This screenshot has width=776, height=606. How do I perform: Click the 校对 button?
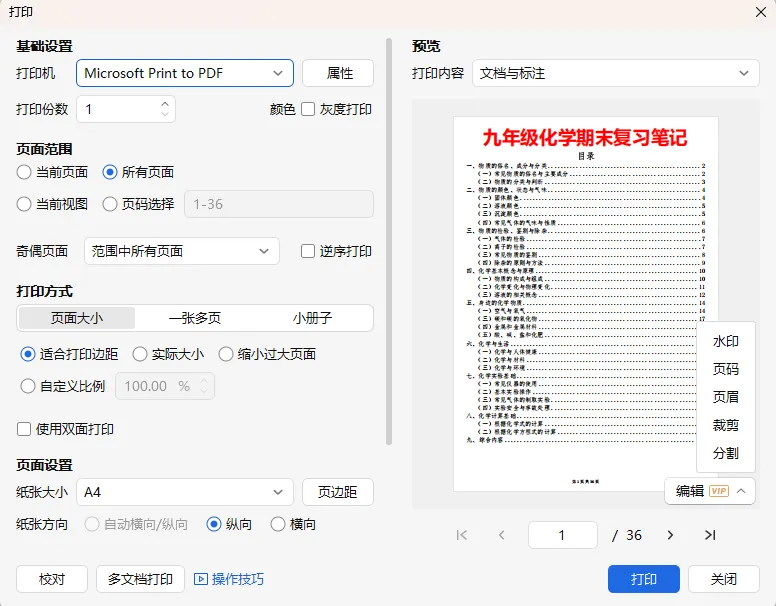pos(52,579)
